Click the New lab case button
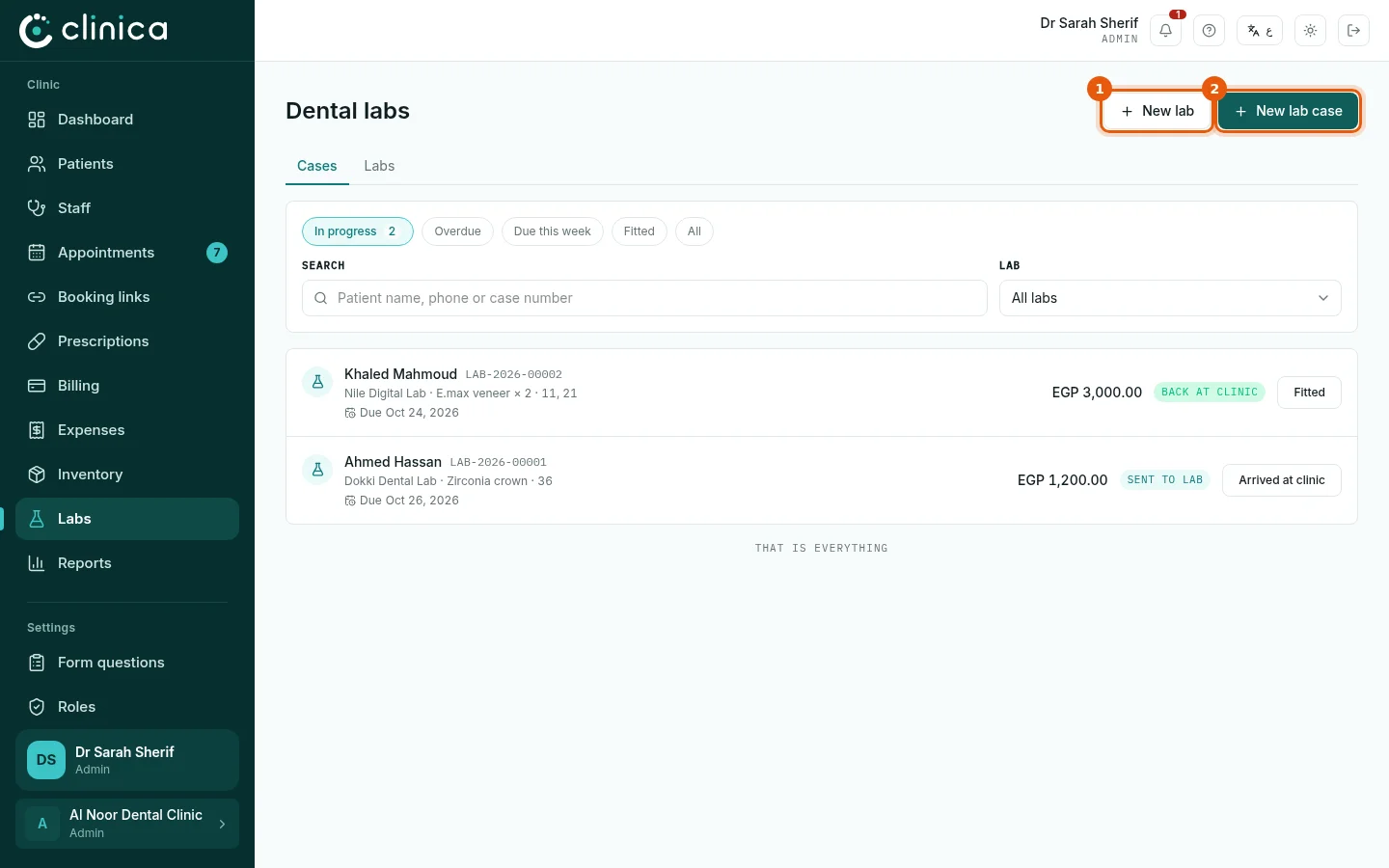The height and width of the screenshot is (868, 1389). point(1288,111)
